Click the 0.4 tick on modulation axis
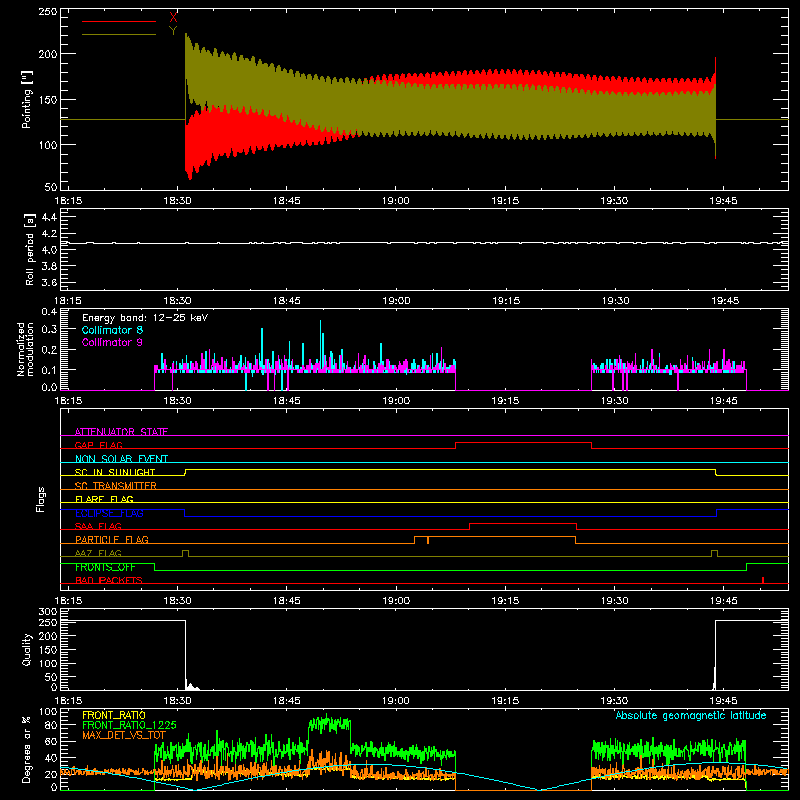The height and width of the screenshot is (800, 800). click(x=49, y=312)
